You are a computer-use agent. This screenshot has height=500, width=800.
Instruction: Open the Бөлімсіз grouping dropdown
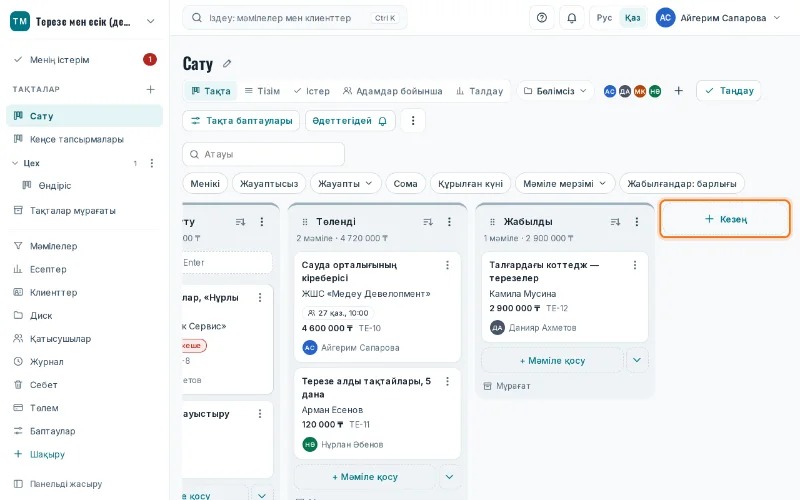555,91
